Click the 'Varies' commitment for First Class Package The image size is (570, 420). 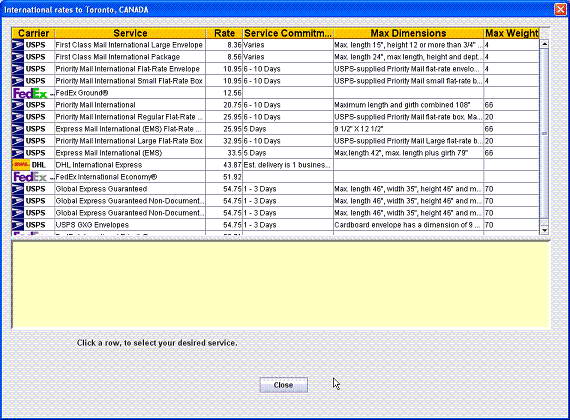[x=288, y=57]
